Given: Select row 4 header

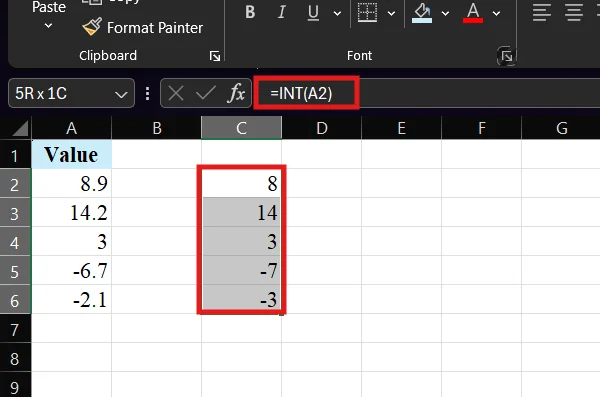Looking at the screenshot, I should click(x=15, y=242).
